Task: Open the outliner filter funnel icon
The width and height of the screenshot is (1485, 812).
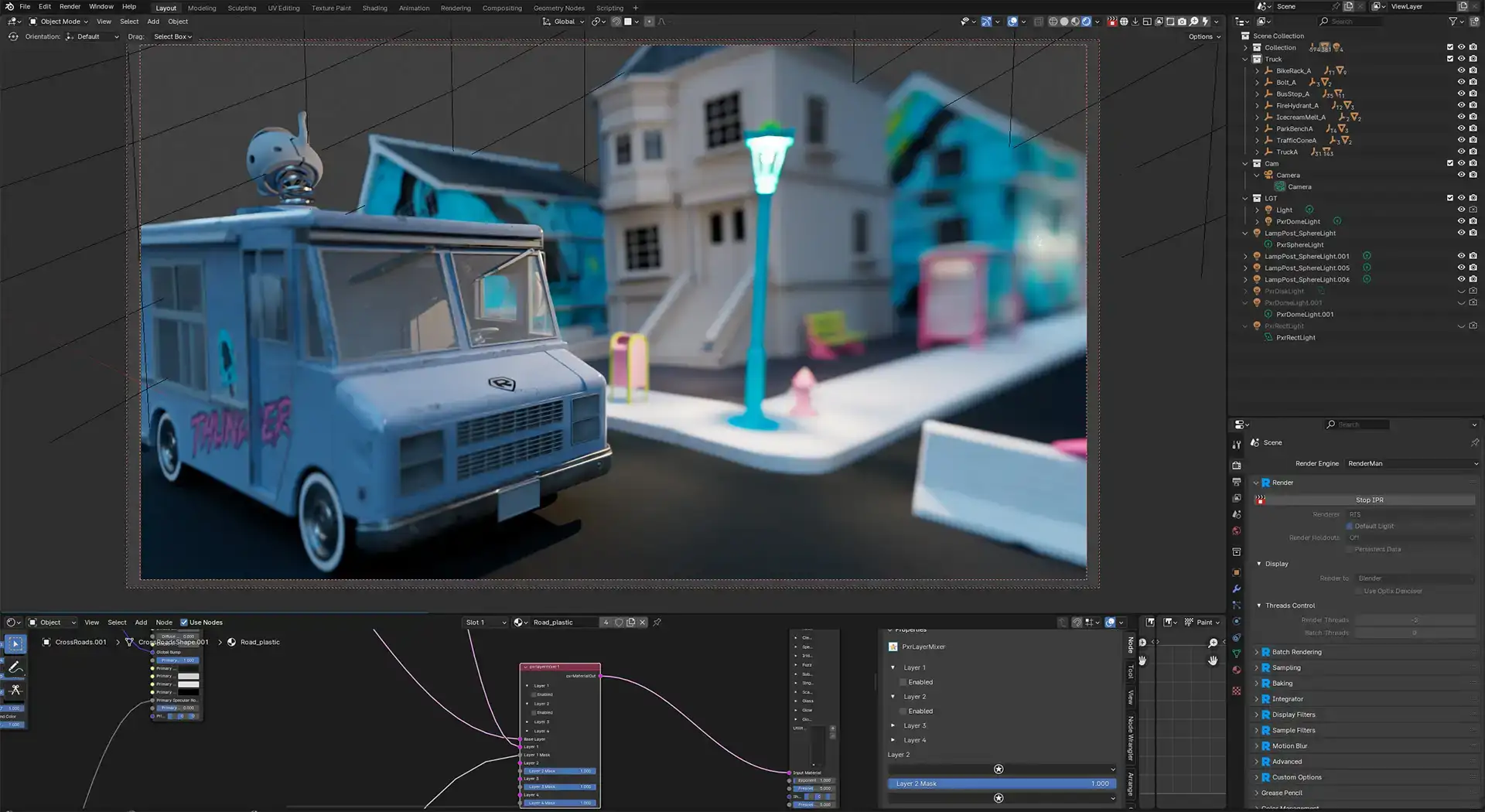Action: coord(1453,21)
